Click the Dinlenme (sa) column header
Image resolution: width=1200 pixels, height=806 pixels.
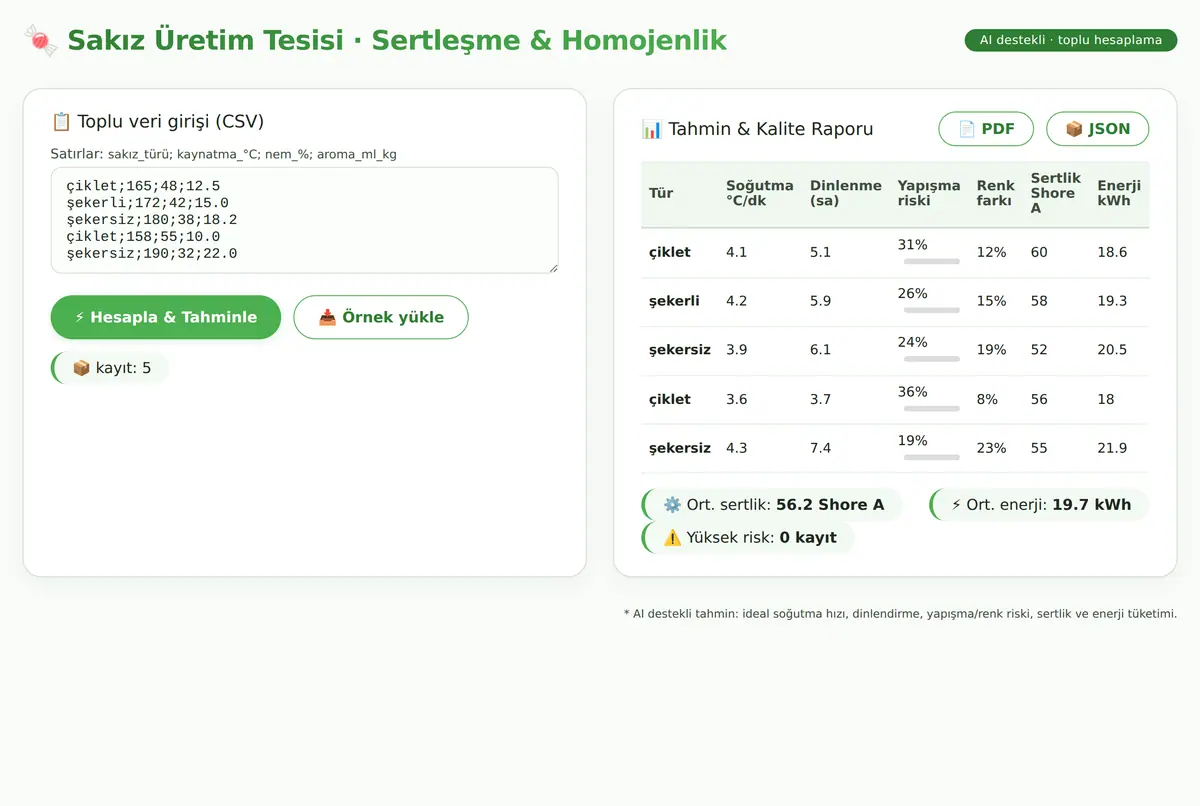tap(846, 194)
